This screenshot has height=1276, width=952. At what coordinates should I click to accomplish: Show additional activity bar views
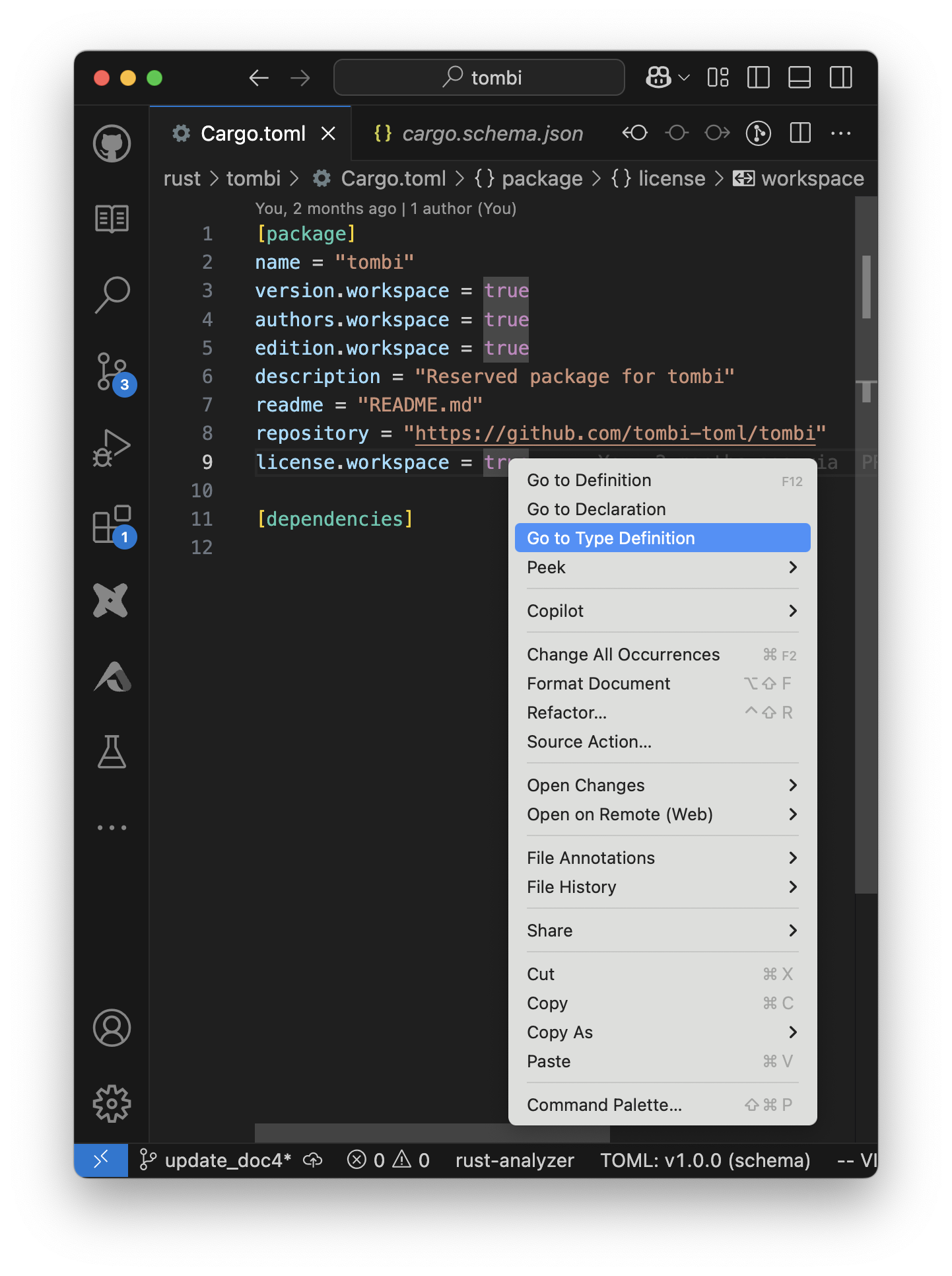(112, 827)
